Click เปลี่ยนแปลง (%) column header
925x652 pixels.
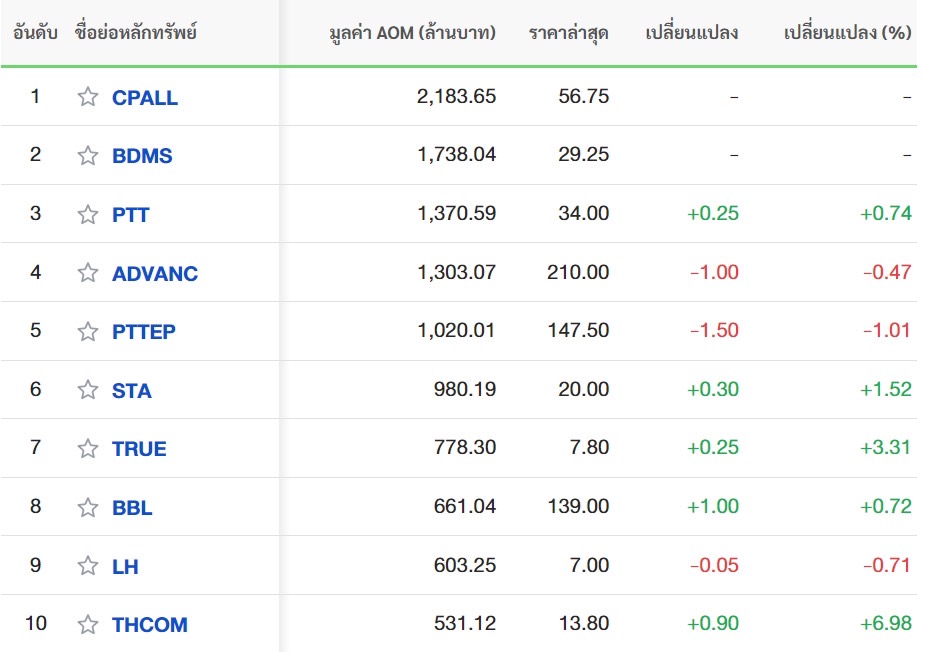click(847, 33)
